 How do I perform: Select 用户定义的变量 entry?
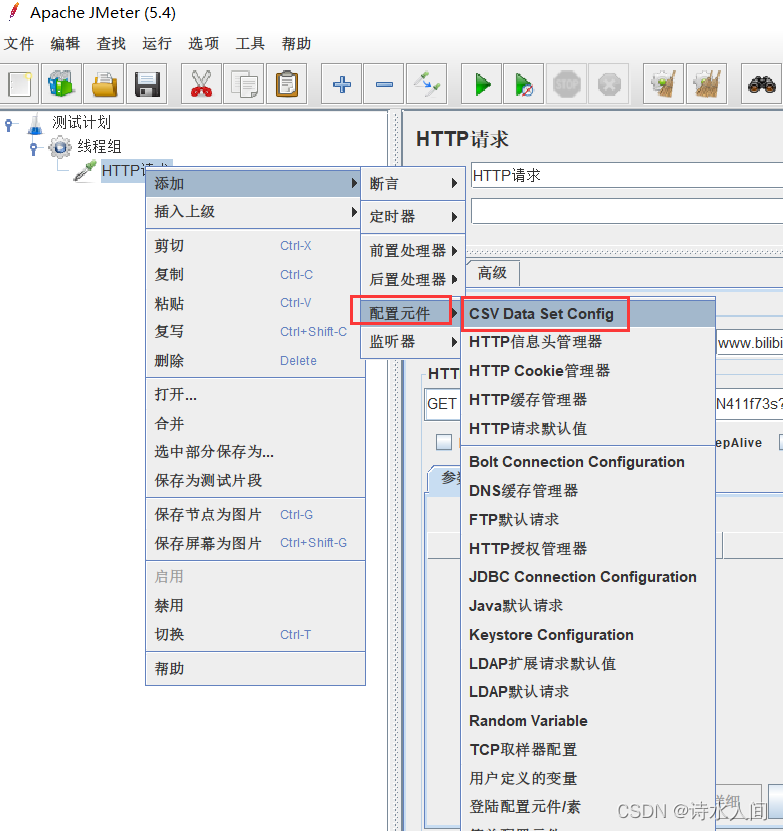588,779
